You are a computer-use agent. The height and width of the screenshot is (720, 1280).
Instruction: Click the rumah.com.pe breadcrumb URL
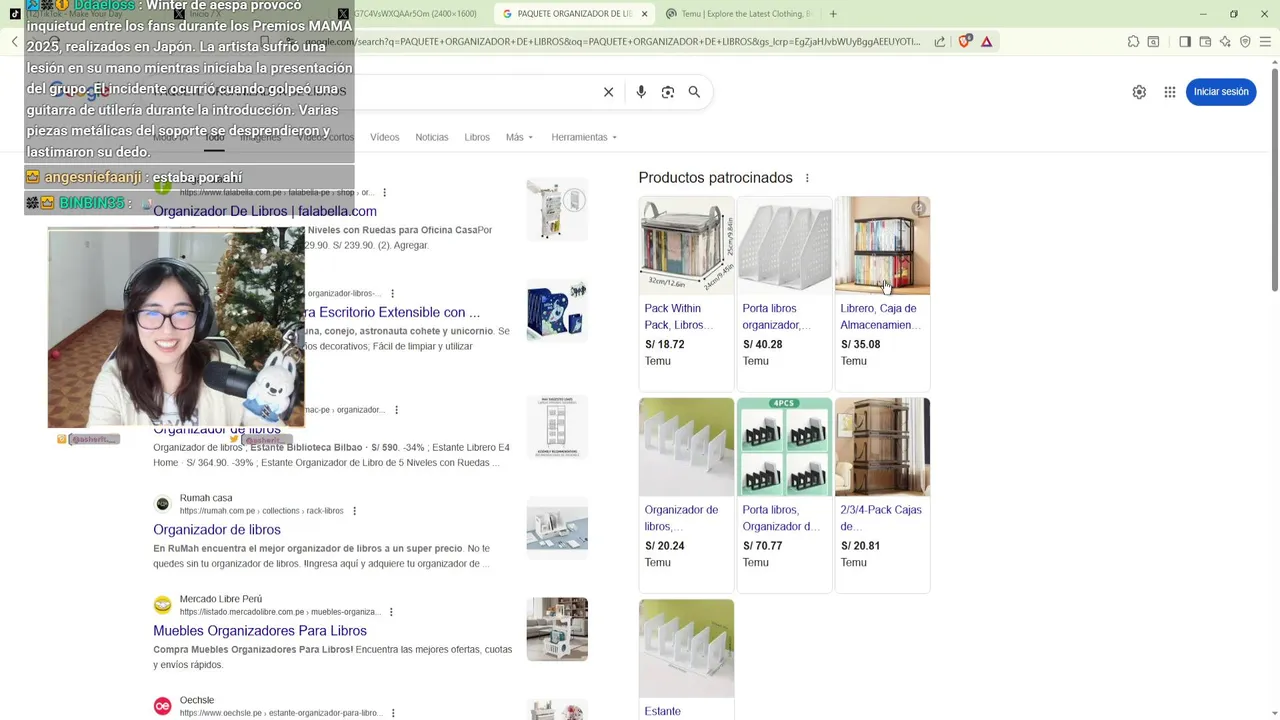(261, 511)
